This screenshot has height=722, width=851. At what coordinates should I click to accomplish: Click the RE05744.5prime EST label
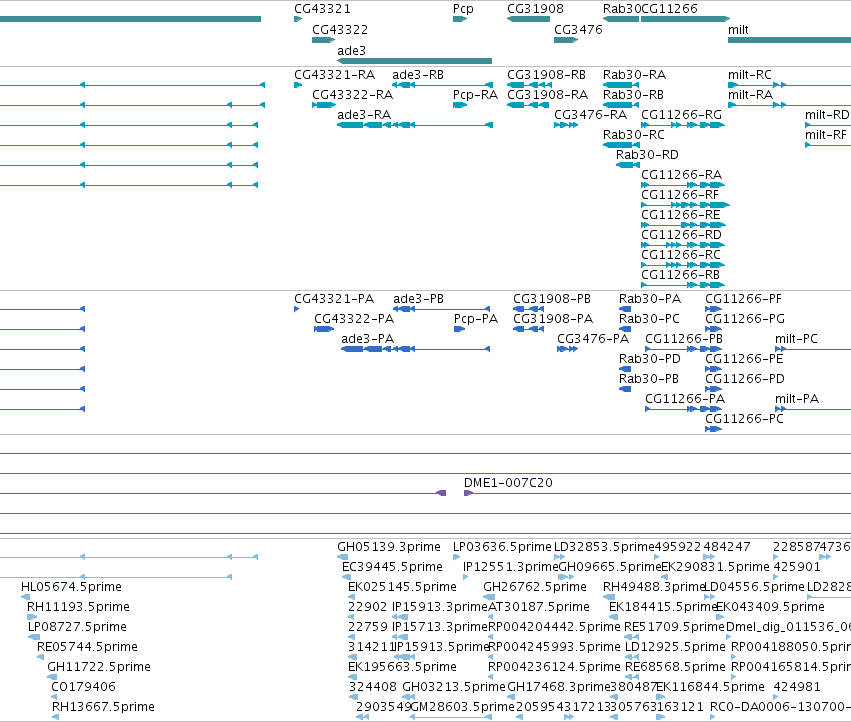[x=87, y=647]
